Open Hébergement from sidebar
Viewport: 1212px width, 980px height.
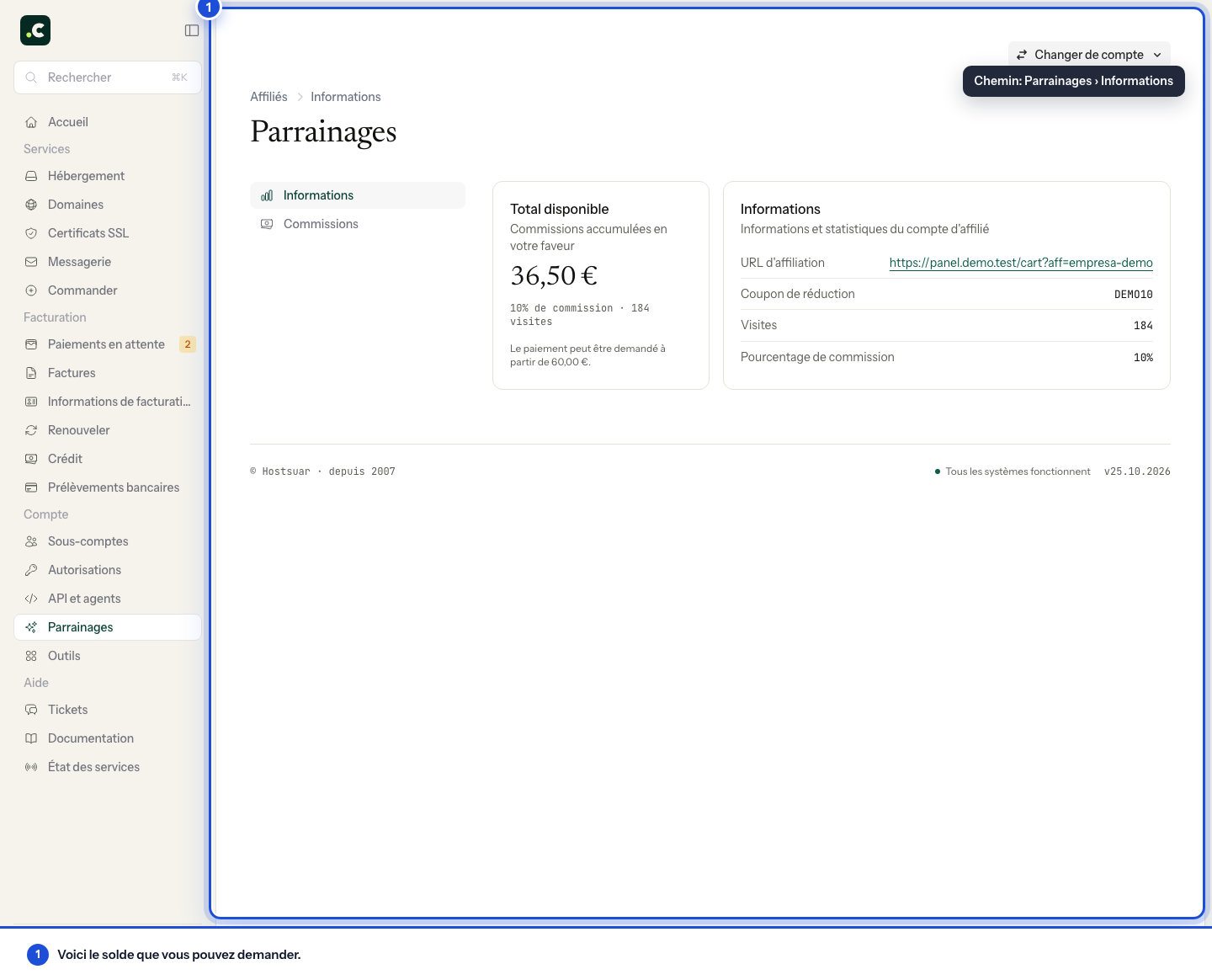click(x=108, y=176)
